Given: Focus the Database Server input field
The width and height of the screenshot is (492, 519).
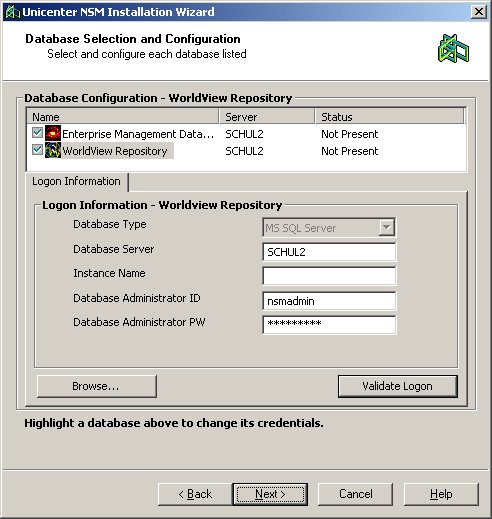Looking at the screenshot, I should click(x=329, y=252).
